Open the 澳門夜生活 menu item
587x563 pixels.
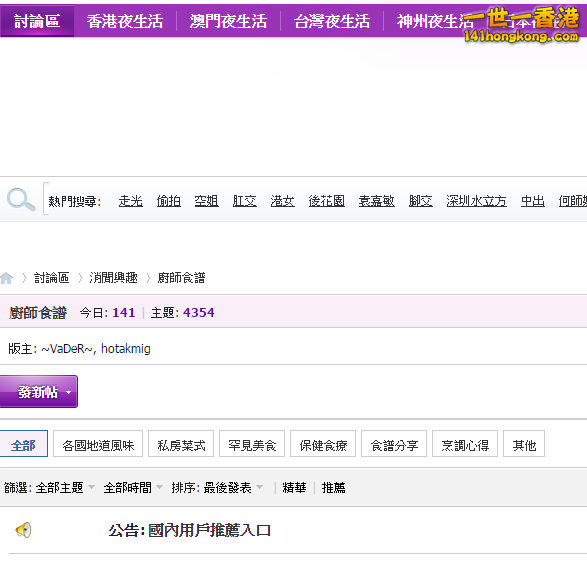tap(228, 21)
